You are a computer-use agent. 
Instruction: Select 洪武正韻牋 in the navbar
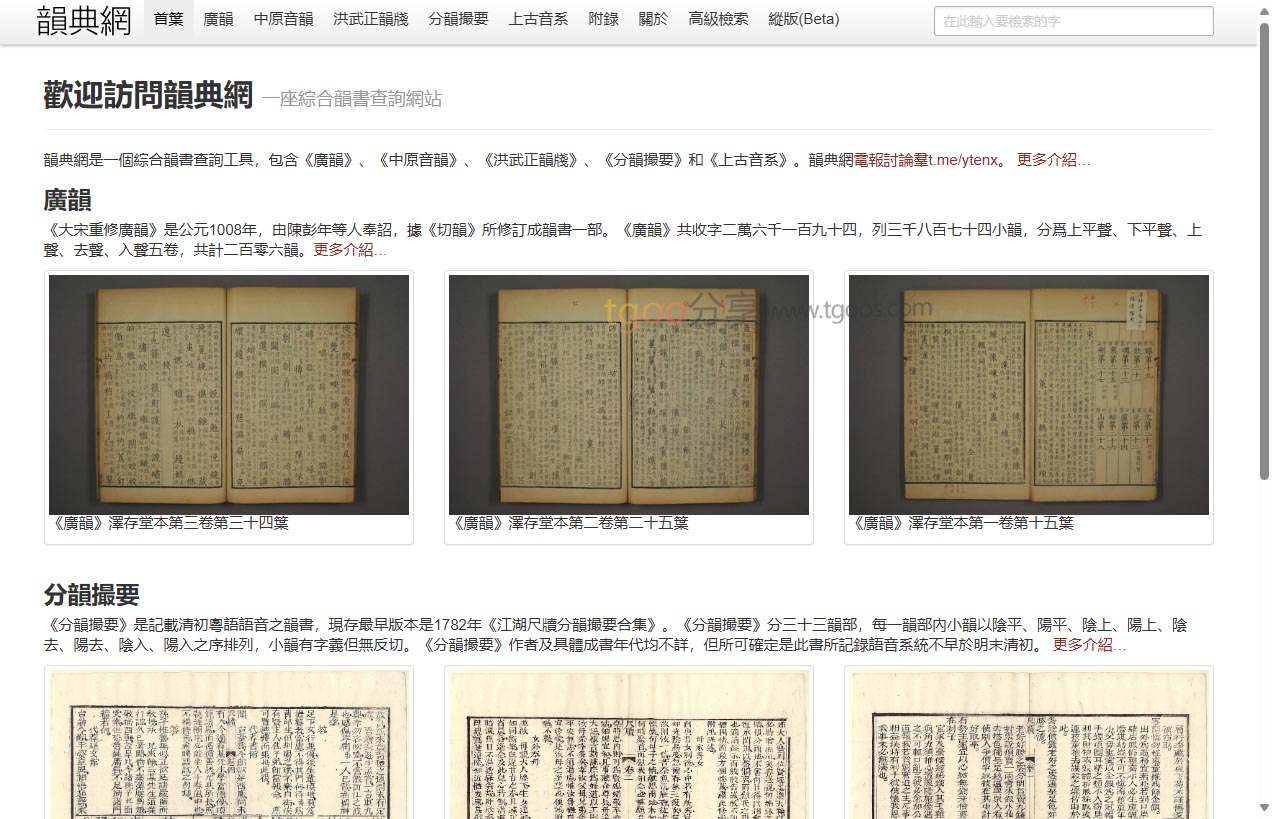point(370,19)
